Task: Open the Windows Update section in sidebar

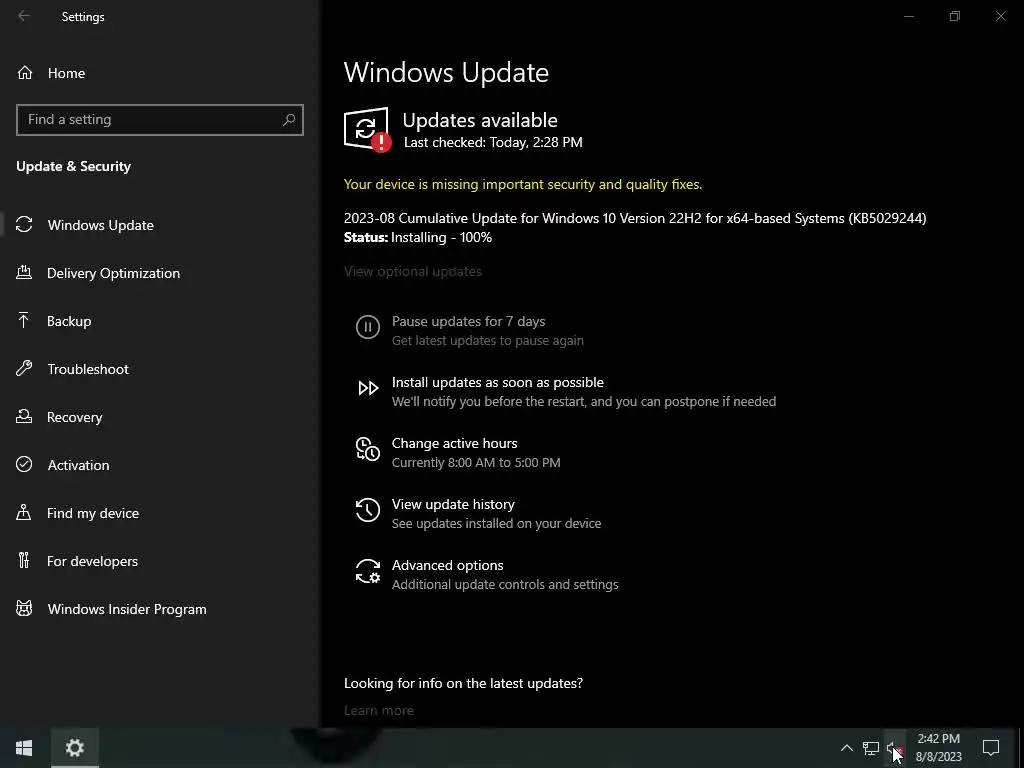Action: [x=101, y=225]
